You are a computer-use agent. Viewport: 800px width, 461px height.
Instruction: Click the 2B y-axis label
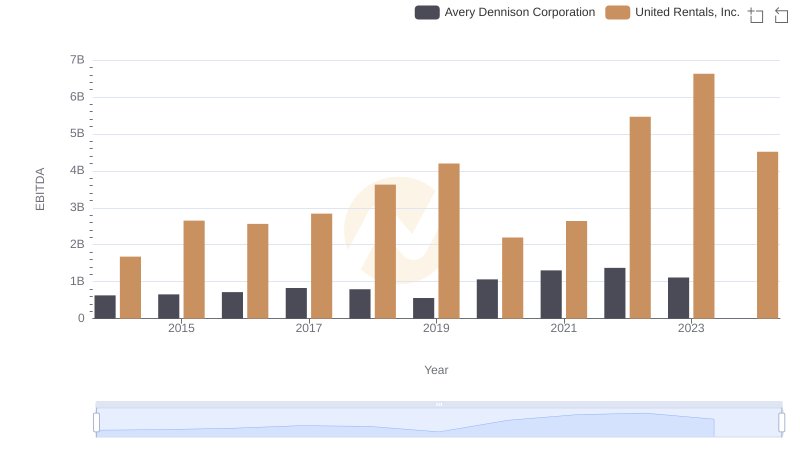(77, 244)
